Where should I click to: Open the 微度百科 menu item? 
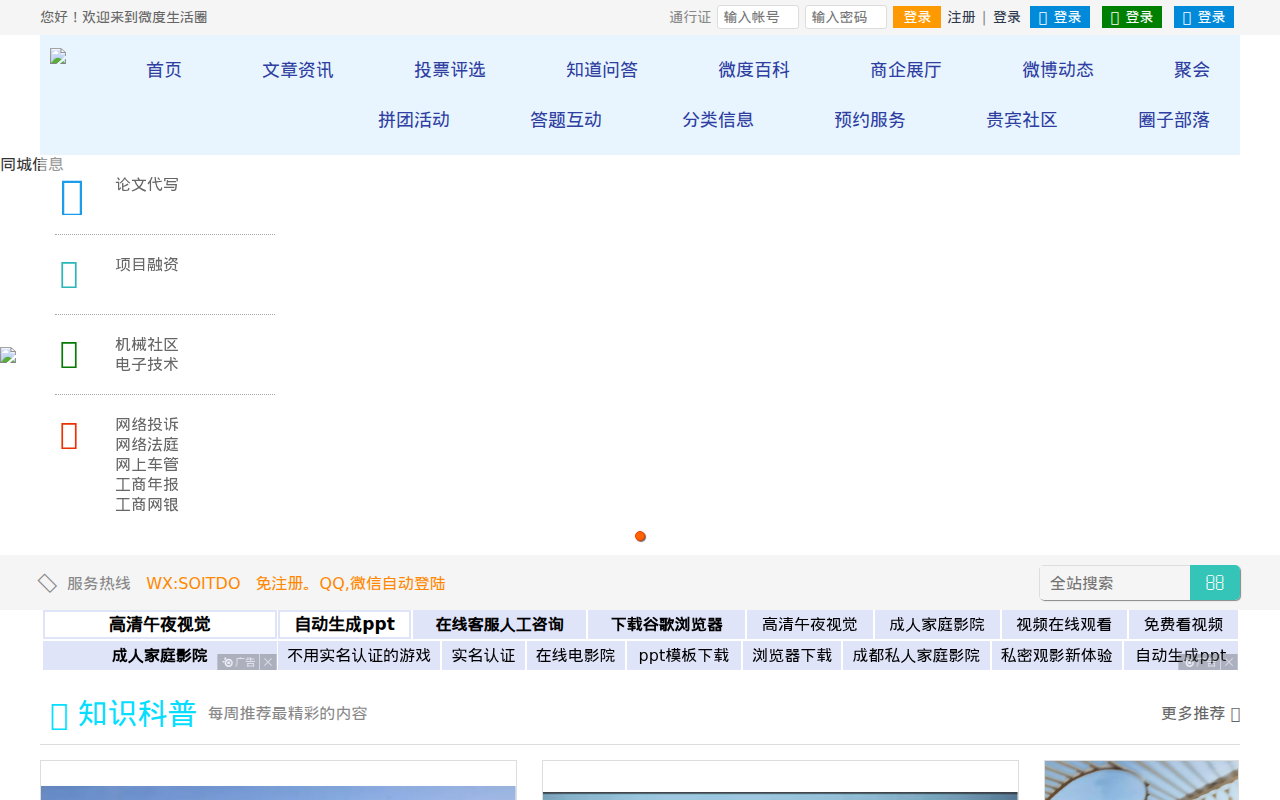pos(754,70)
